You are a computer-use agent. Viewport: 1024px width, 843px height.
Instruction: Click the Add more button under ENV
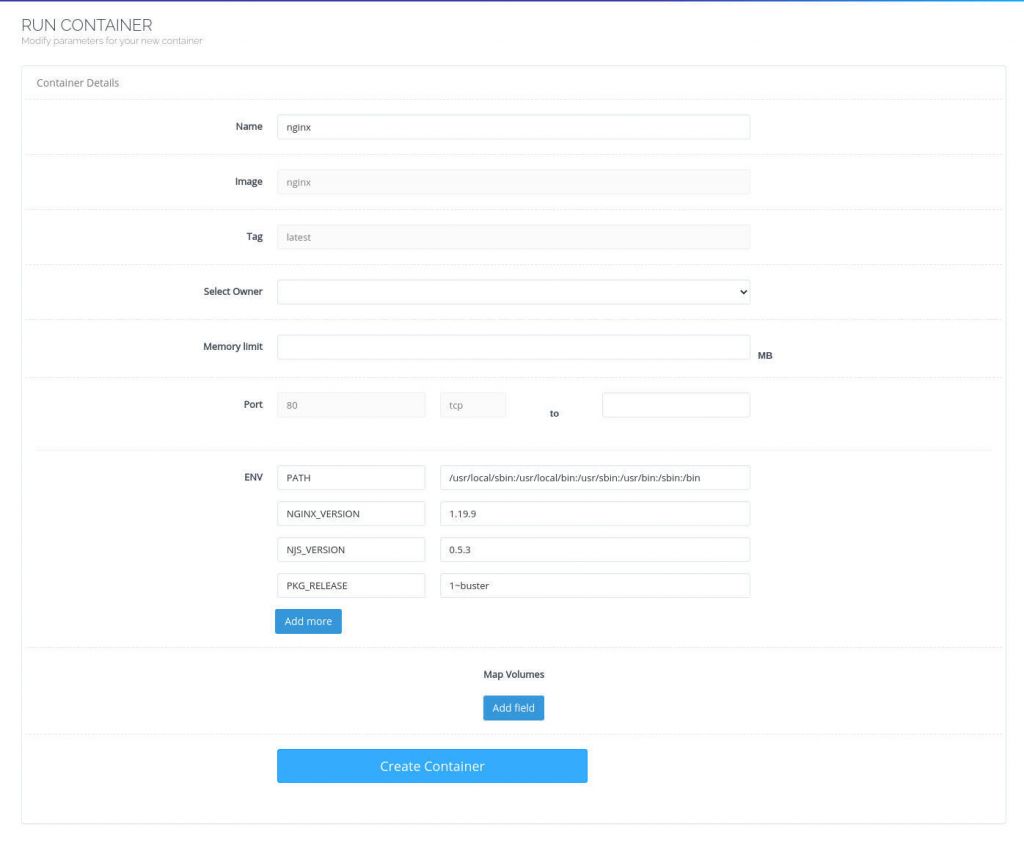308,621
